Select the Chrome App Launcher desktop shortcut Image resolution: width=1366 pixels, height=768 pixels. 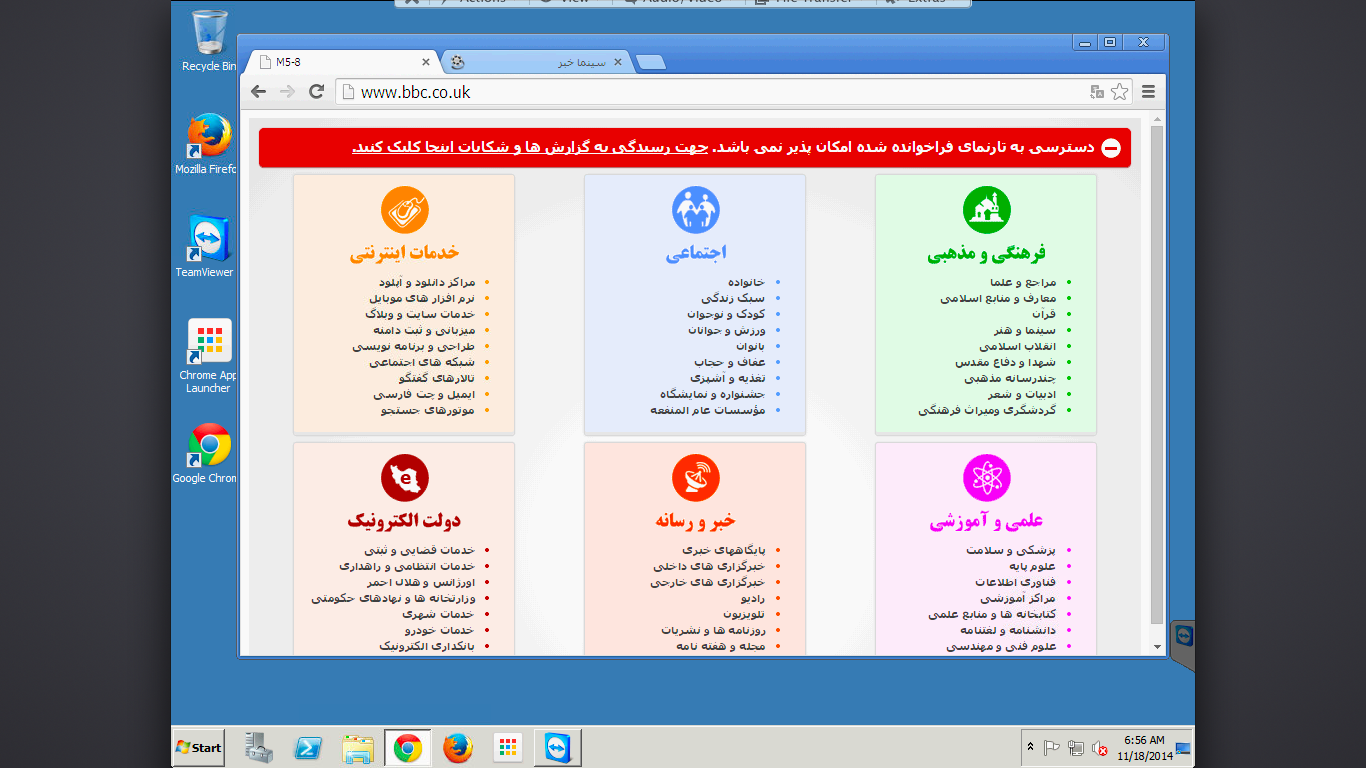[208, 356]
